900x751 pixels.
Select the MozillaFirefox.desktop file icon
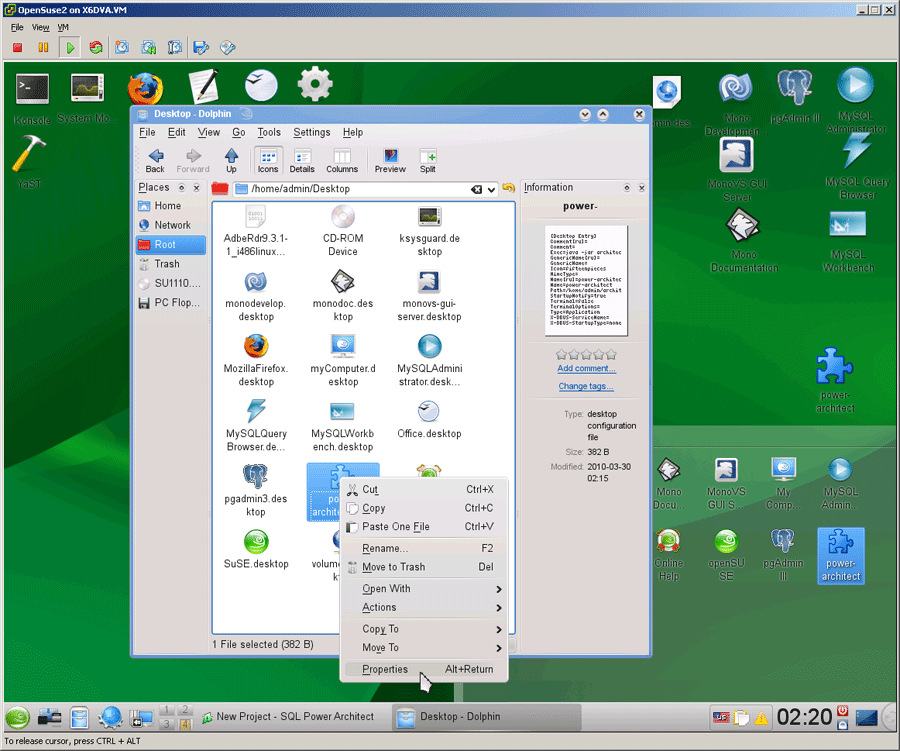[x=255, y=347]
